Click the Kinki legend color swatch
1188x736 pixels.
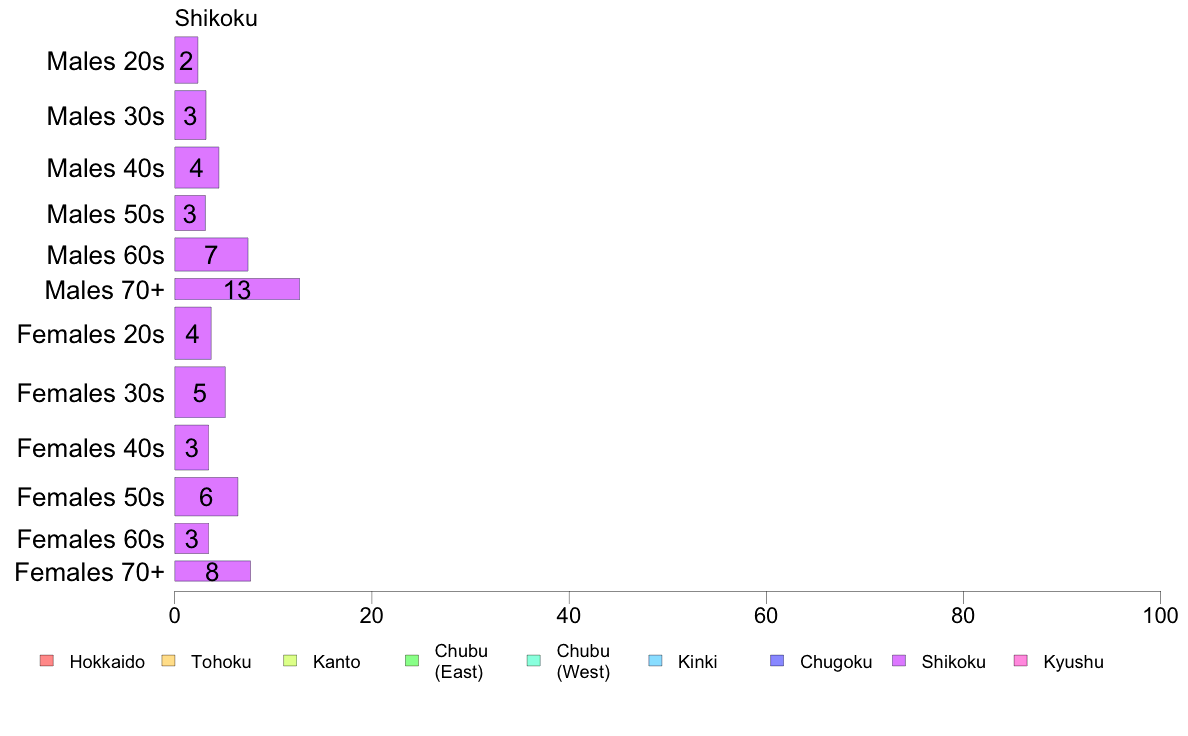pyautogui.click(x=655, y=661)
